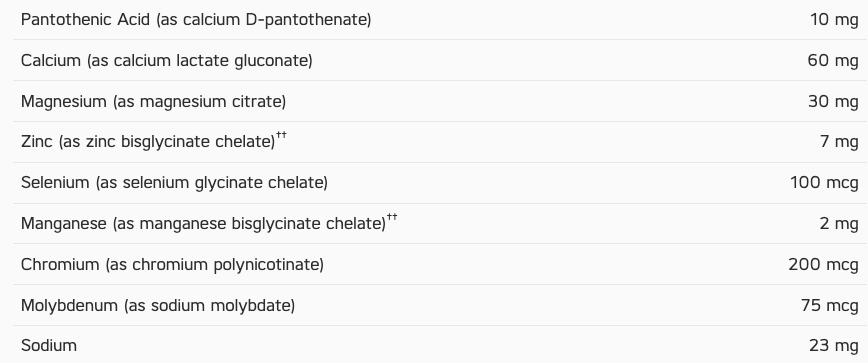
Task: Click Magnesium (as magnesium citrate) row label
Action: click(153, 102)
